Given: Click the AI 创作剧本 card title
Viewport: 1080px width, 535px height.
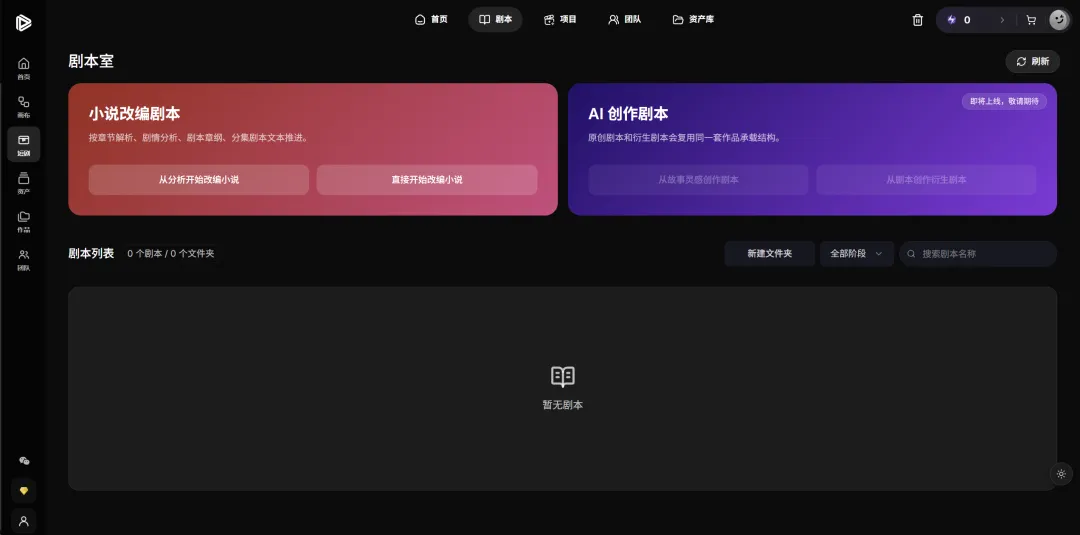Looking at the screenshot, I should pyautogui.click(x=628, y=114).
